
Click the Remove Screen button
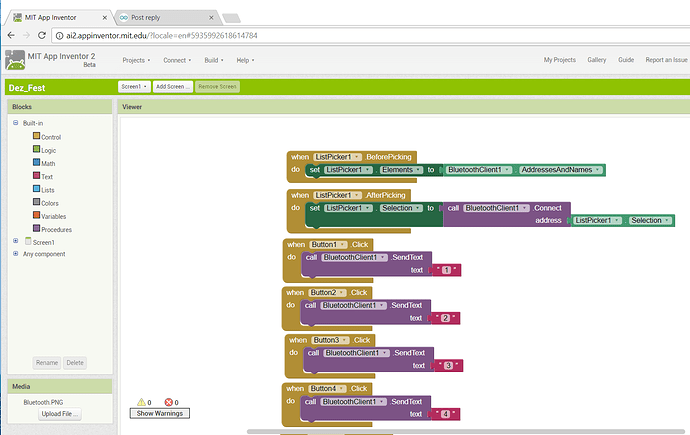pyautogui.click(x=217, y=87)
